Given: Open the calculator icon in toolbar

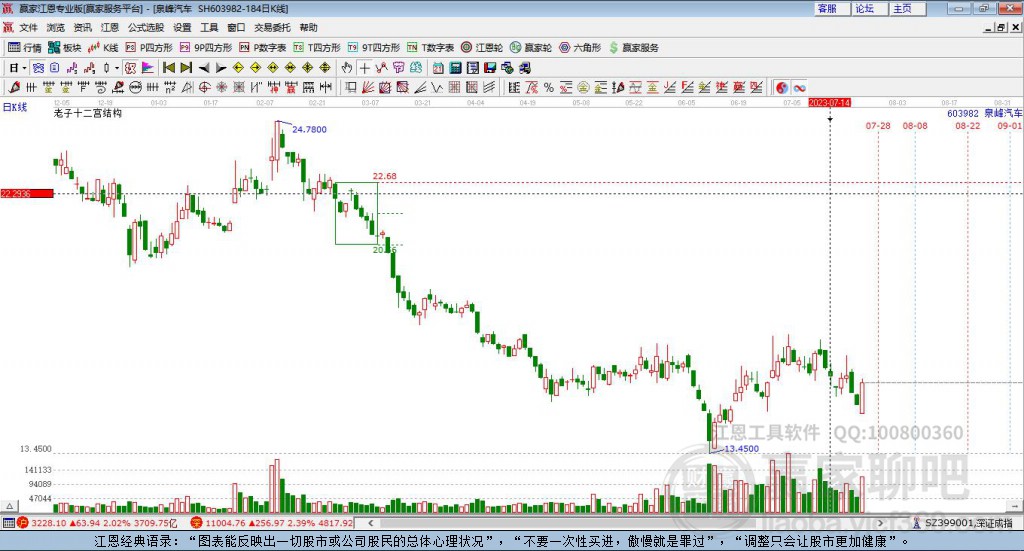Looking at the screenshot, I should coord(456,68).
